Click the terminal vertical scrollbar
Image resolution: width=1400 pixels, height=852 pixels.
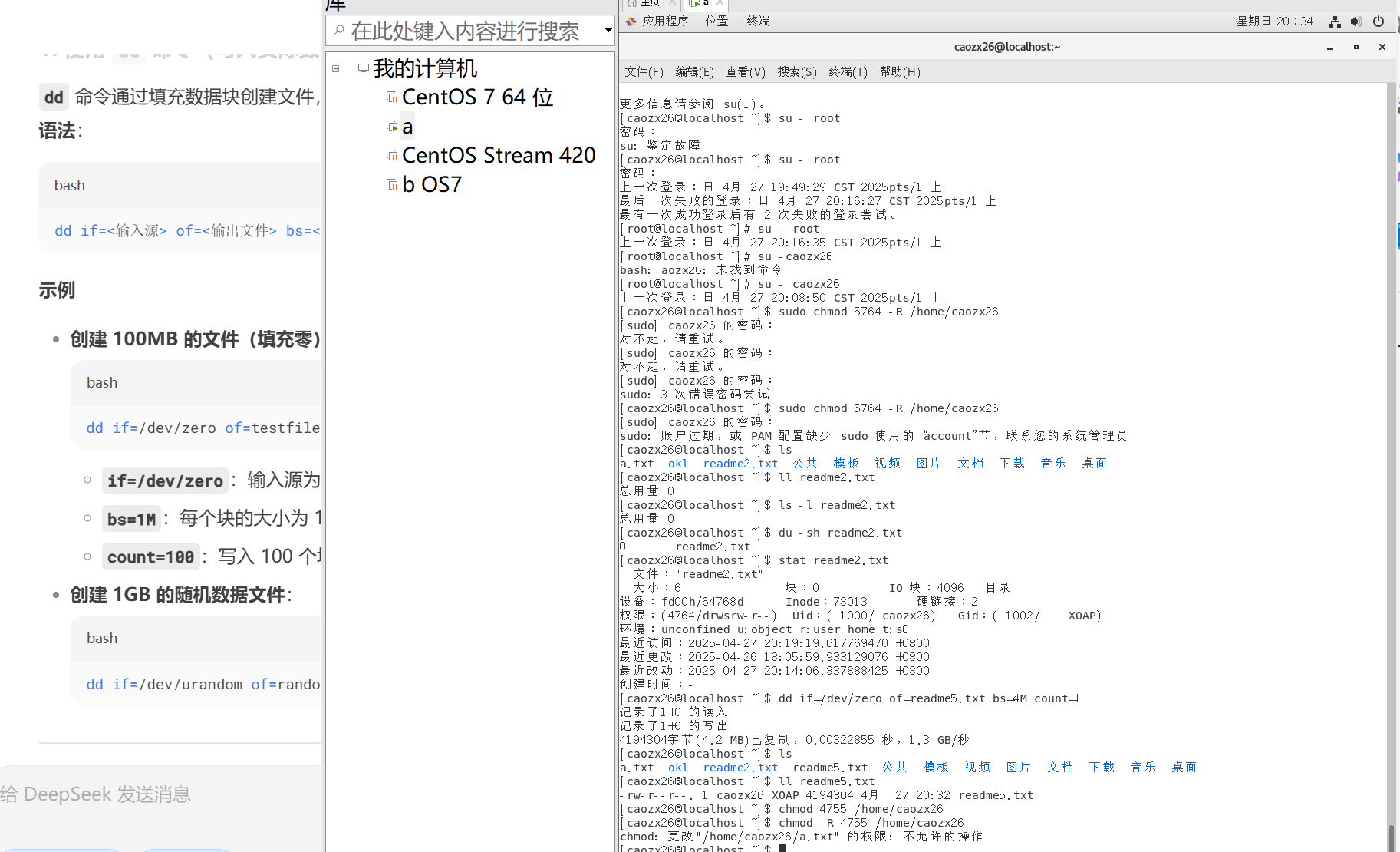(1391, 467)
